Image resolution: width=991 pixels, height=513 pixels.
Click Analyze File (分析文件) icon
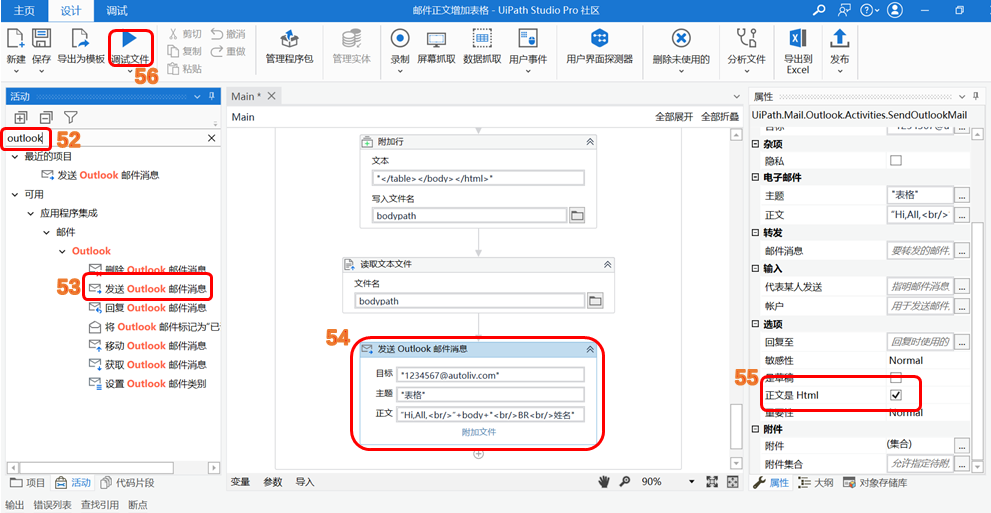point(746,39)
